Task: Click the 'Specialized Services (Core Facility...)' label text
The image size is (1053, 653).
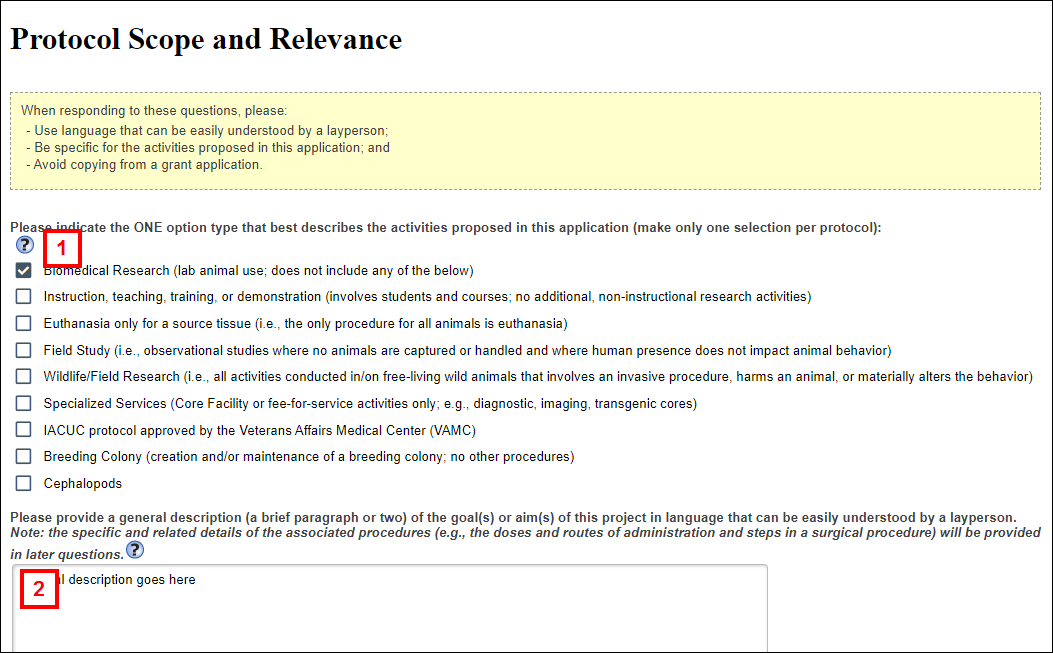Action: [x=370, y=404]
